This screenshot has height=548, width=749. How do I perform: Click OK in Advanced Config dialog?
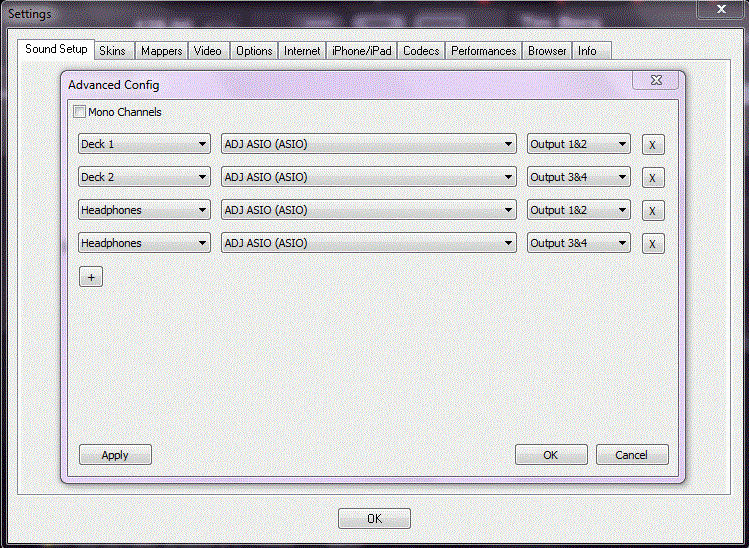click(x=551, y=455)
